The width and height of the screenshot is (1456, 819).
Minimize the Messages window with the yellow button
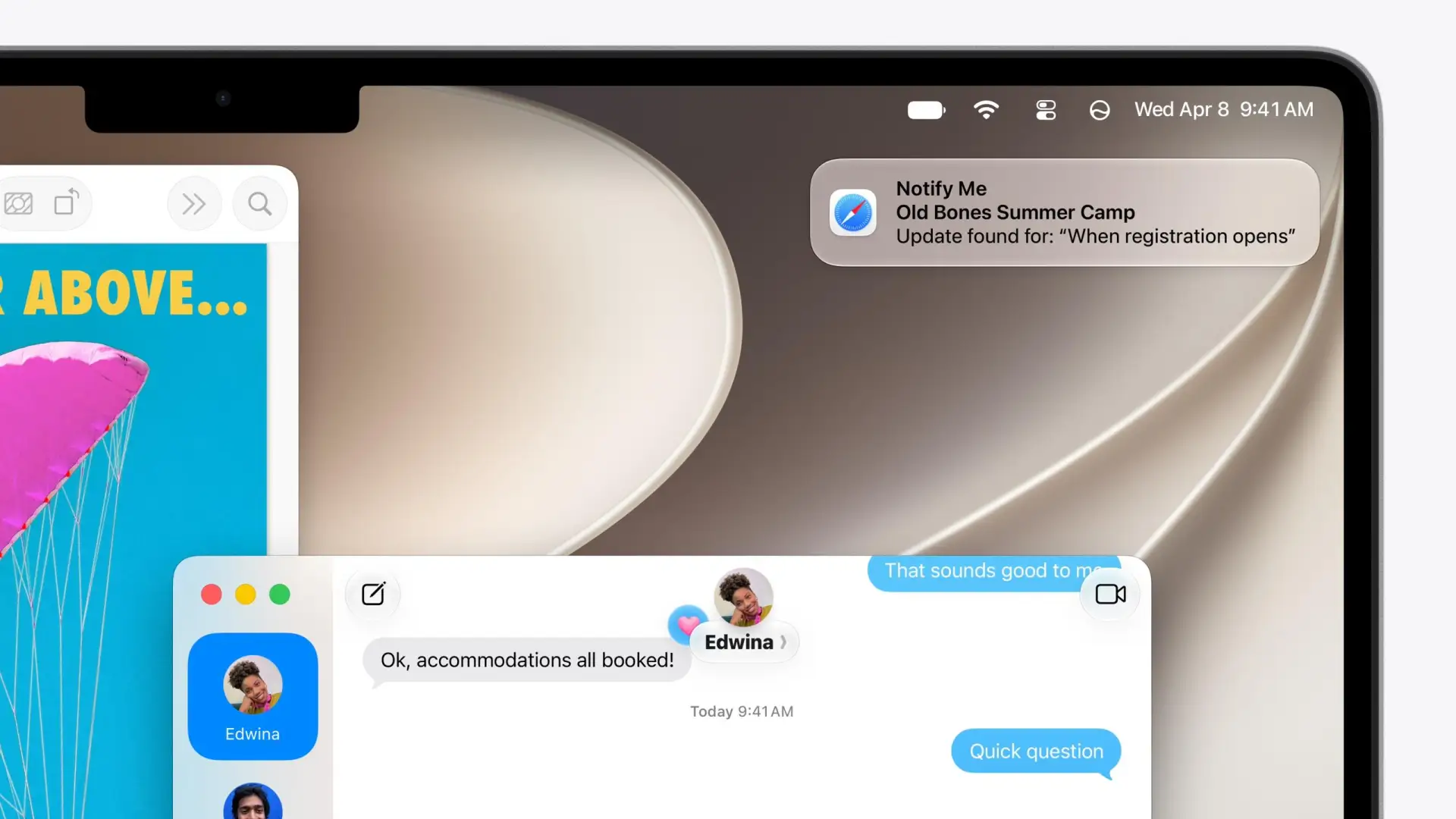pyautogui.click(x=246, y=595)
